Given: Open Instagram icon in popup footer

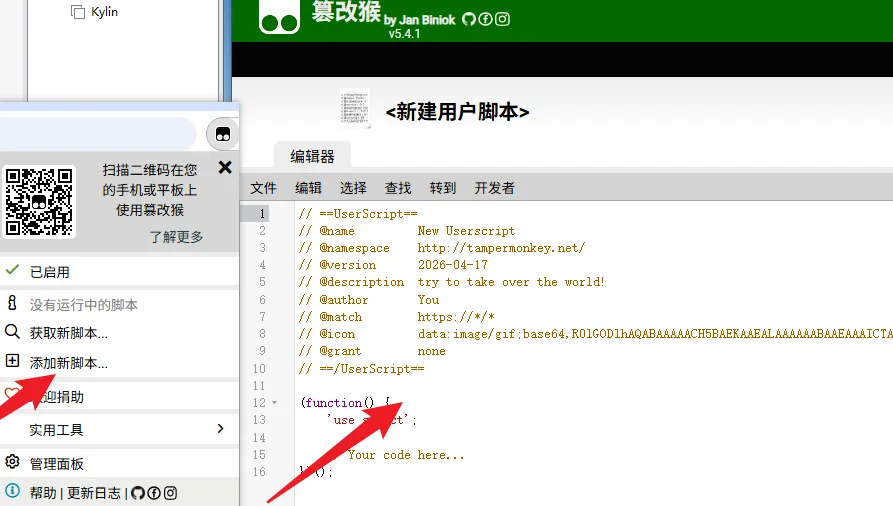Looking at the screenshot, I should 170,493.
